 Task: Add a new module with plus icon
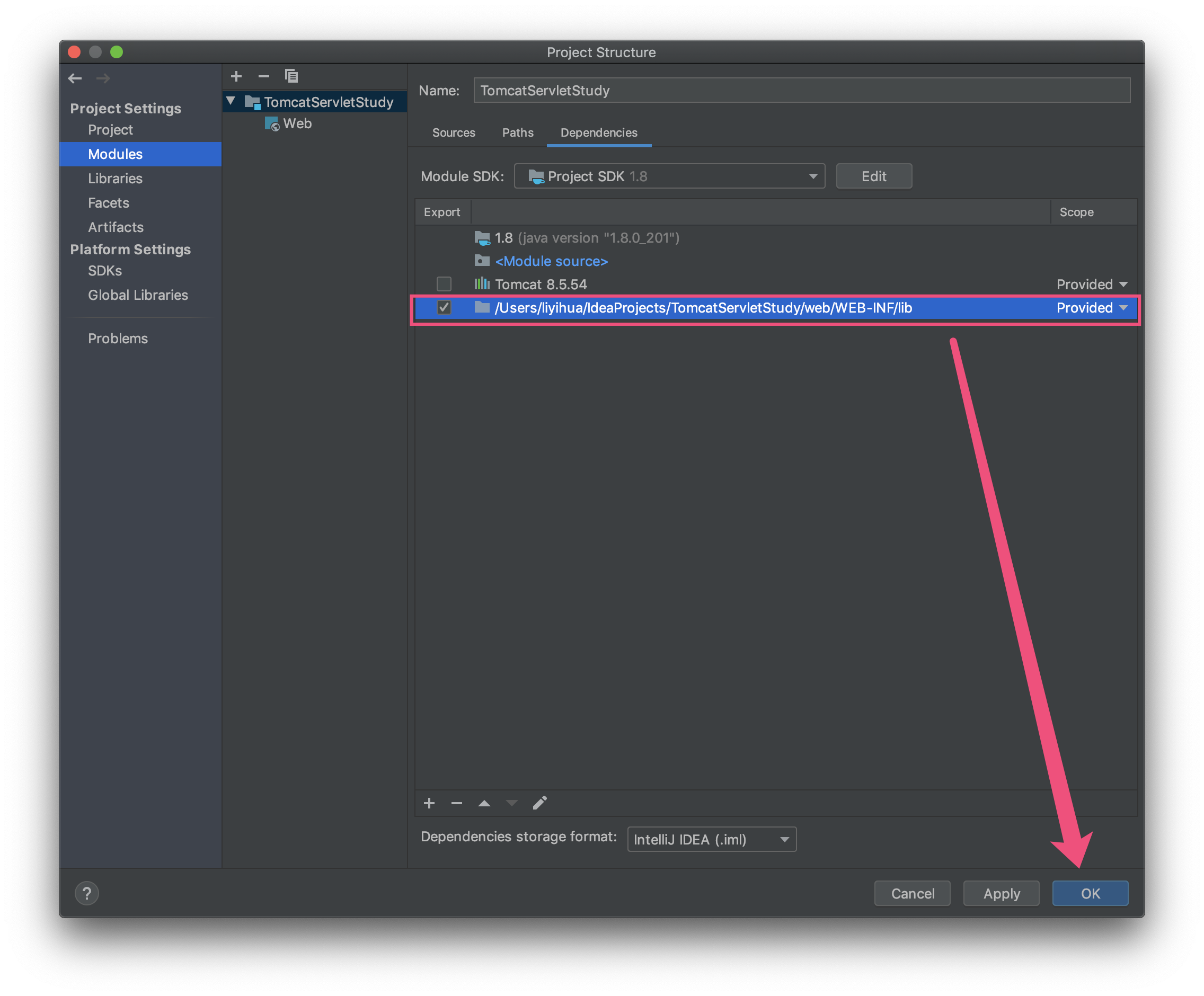tap(236, 76)
